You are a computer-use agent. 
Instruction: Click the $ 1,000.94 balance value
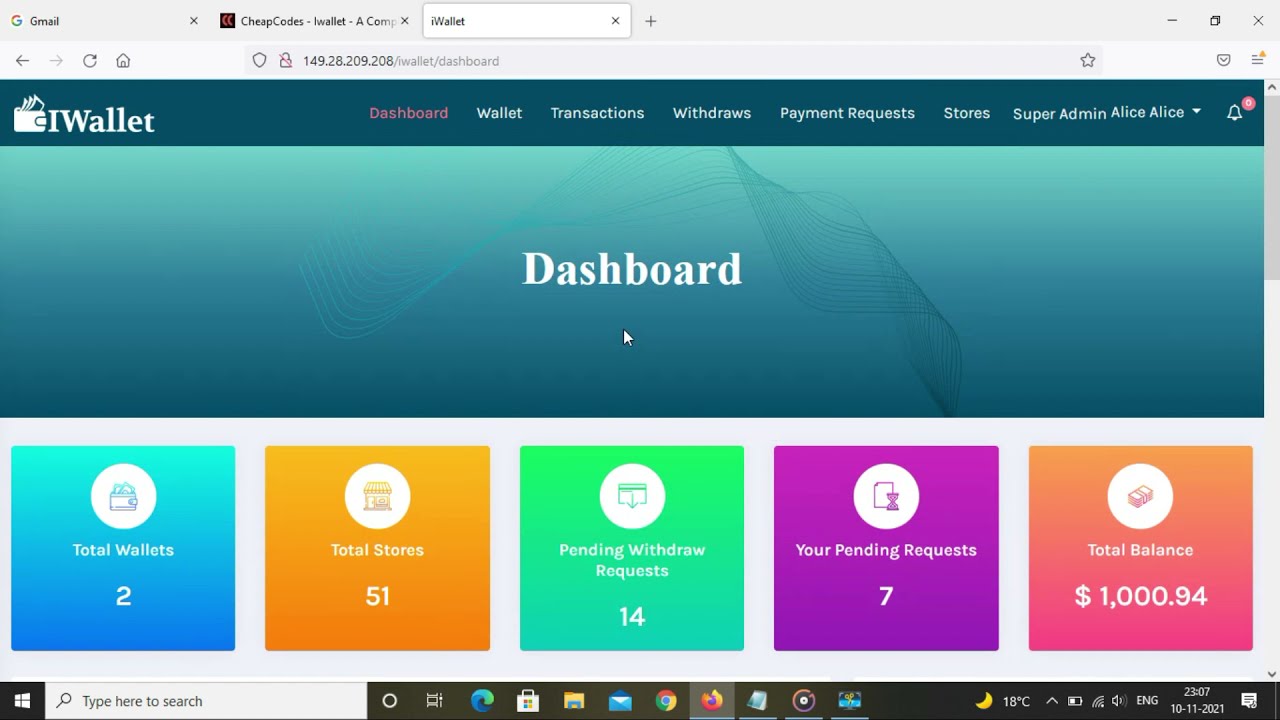[x=1141, y=597]
